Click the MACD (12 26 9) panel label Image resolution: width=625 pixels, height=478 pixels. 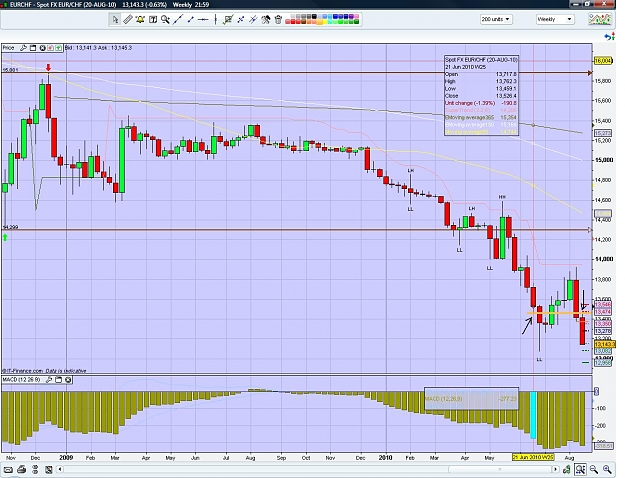tap(22, 380)
